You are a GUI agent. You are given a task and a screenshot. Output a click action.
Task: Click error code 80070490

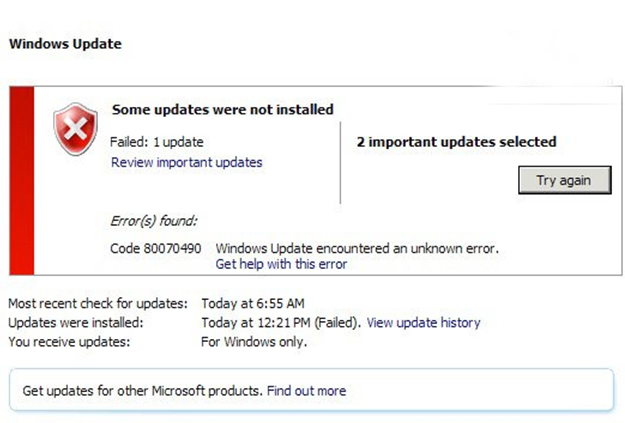[155, 248]
